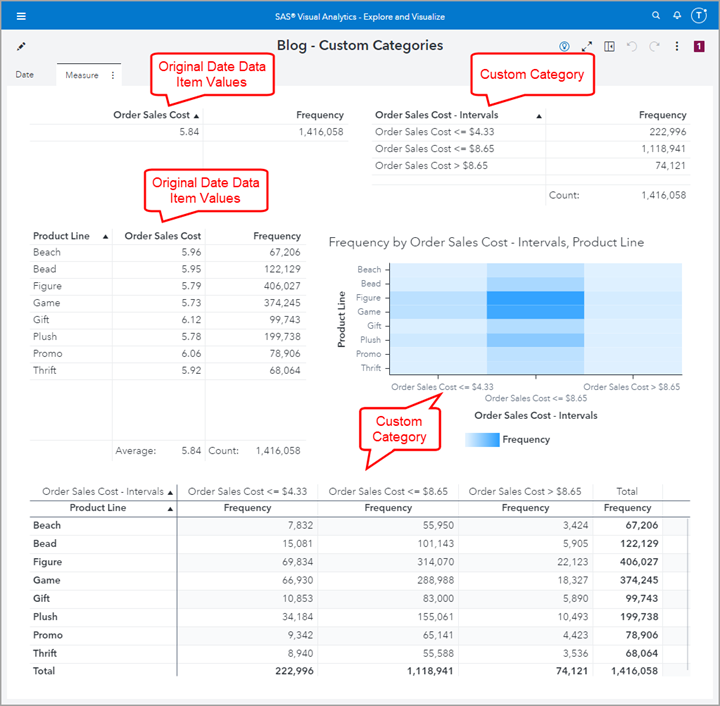Viewport: 720px width, 706px height.
Task: Click the search magnifier icon
Action: tap(656, 16)
